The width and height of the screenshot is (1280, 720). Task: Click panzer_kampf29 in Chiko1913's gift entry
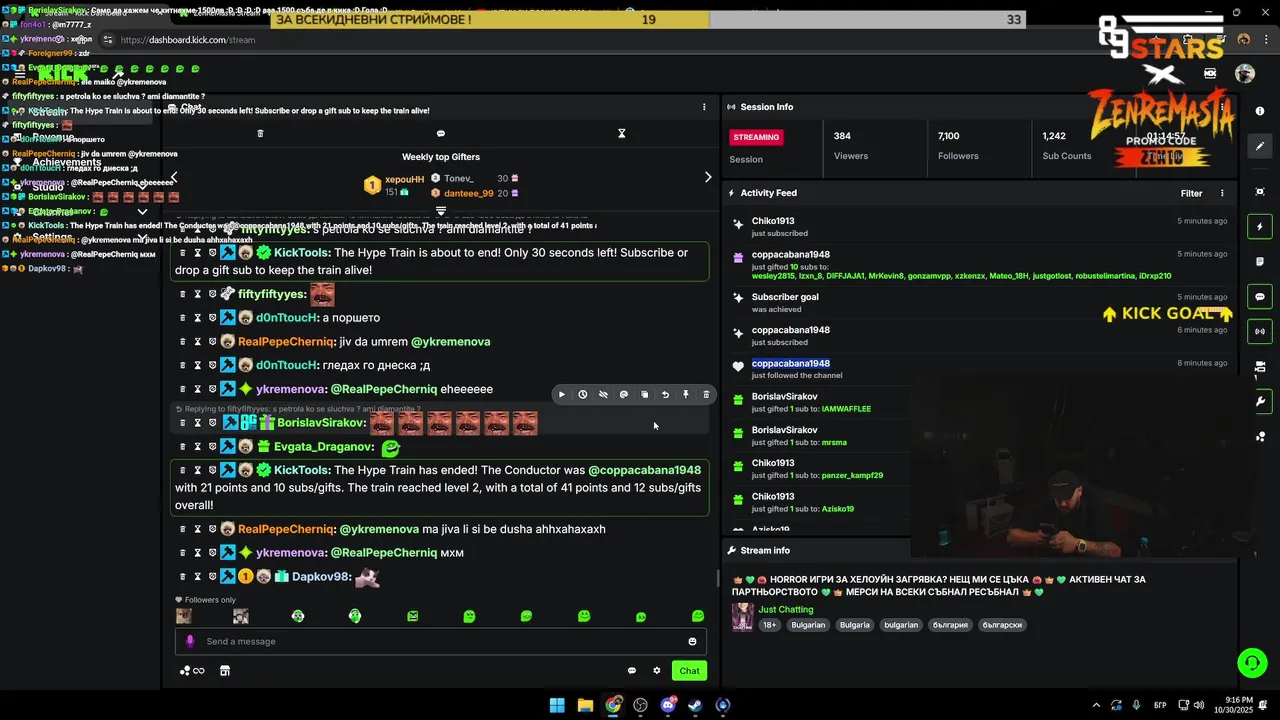pyautogui.click(x=852, y=476)
